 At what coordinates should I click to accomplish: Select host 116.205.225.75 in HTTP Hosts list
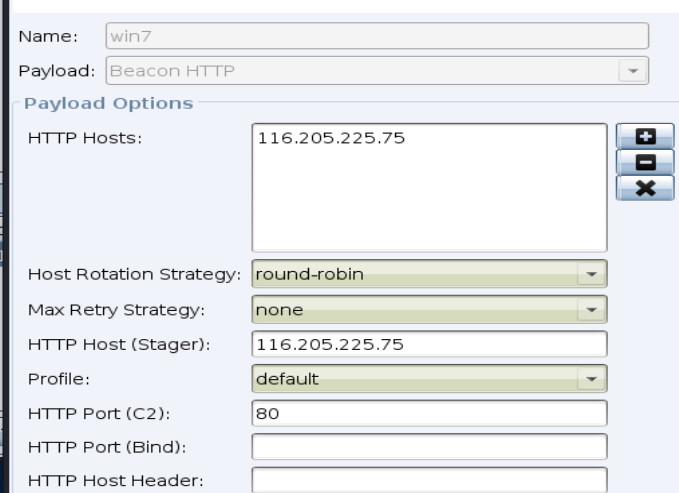(x=331, y=138)
